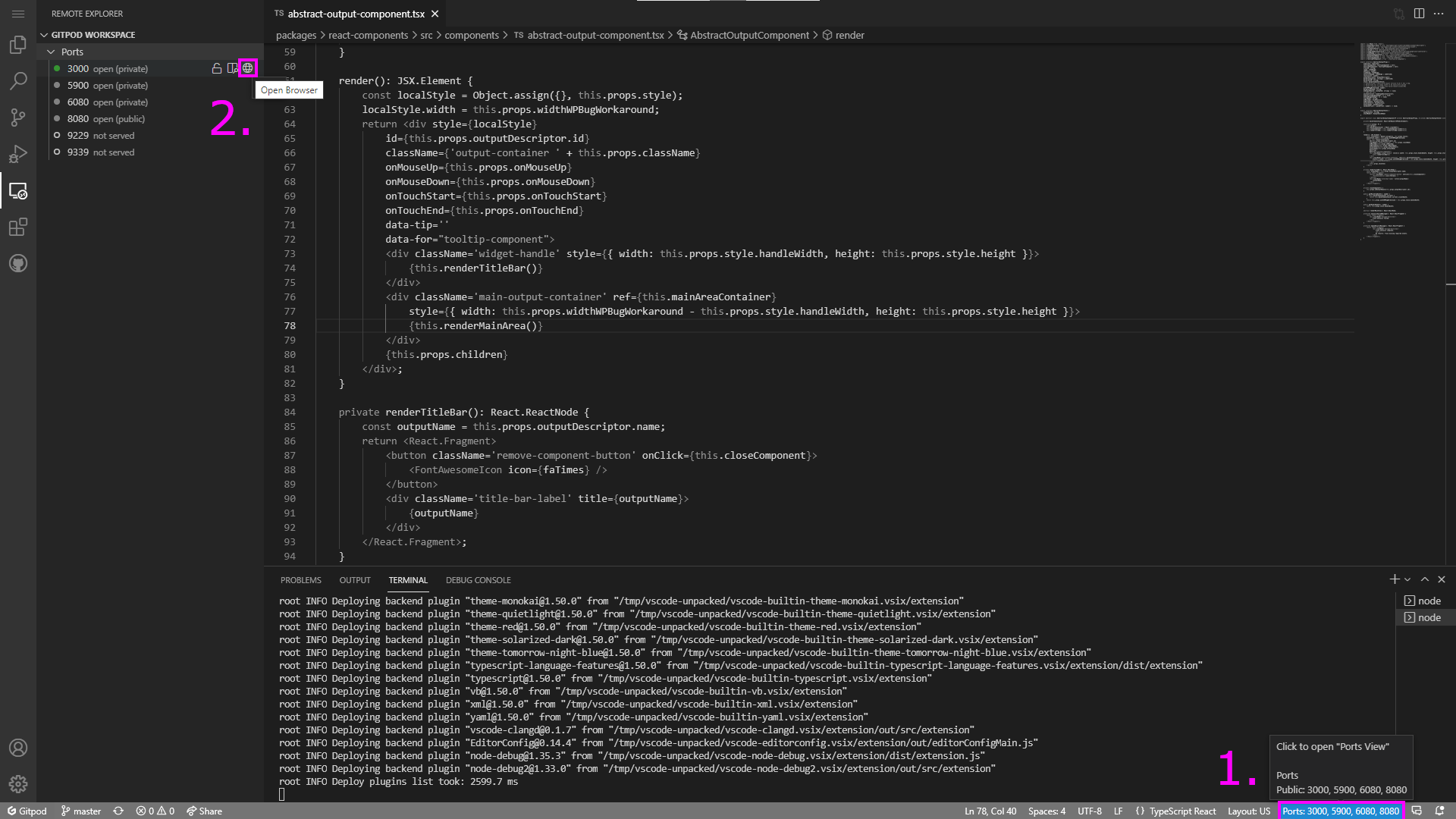Click the Ports 3000, 5900, 6080, 8080 status item

(x=1340, y=811)
